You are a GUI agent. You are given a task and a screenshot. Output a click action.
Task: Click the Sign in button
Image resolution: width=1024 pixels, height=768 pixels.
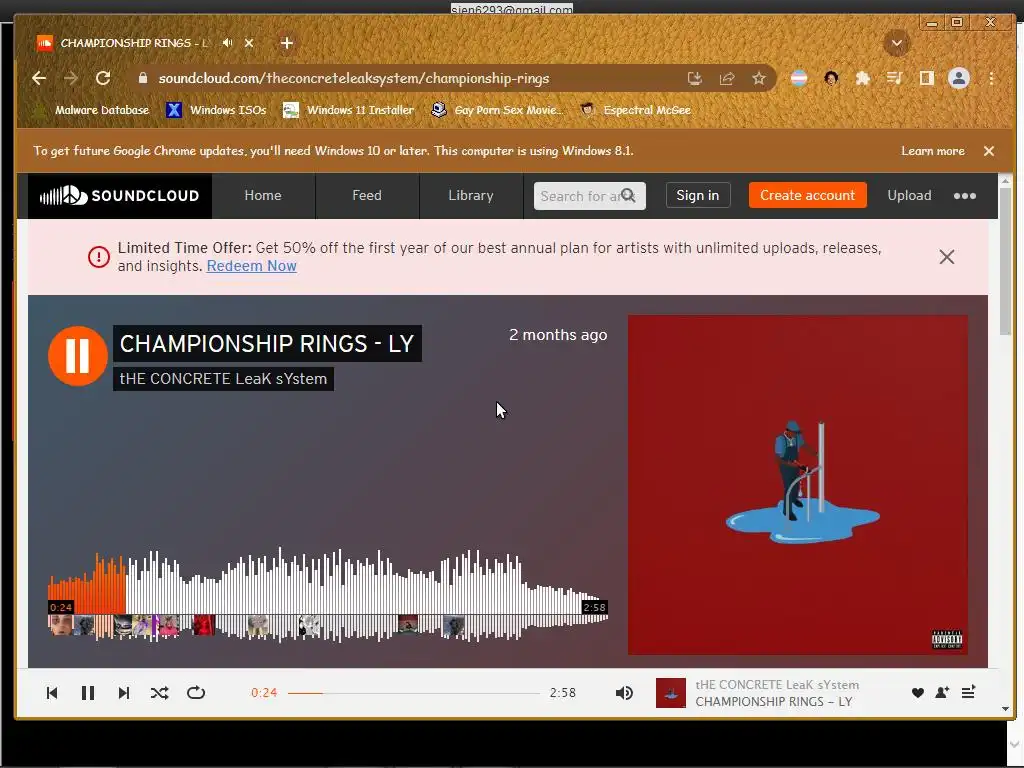(x=697, y=195)
